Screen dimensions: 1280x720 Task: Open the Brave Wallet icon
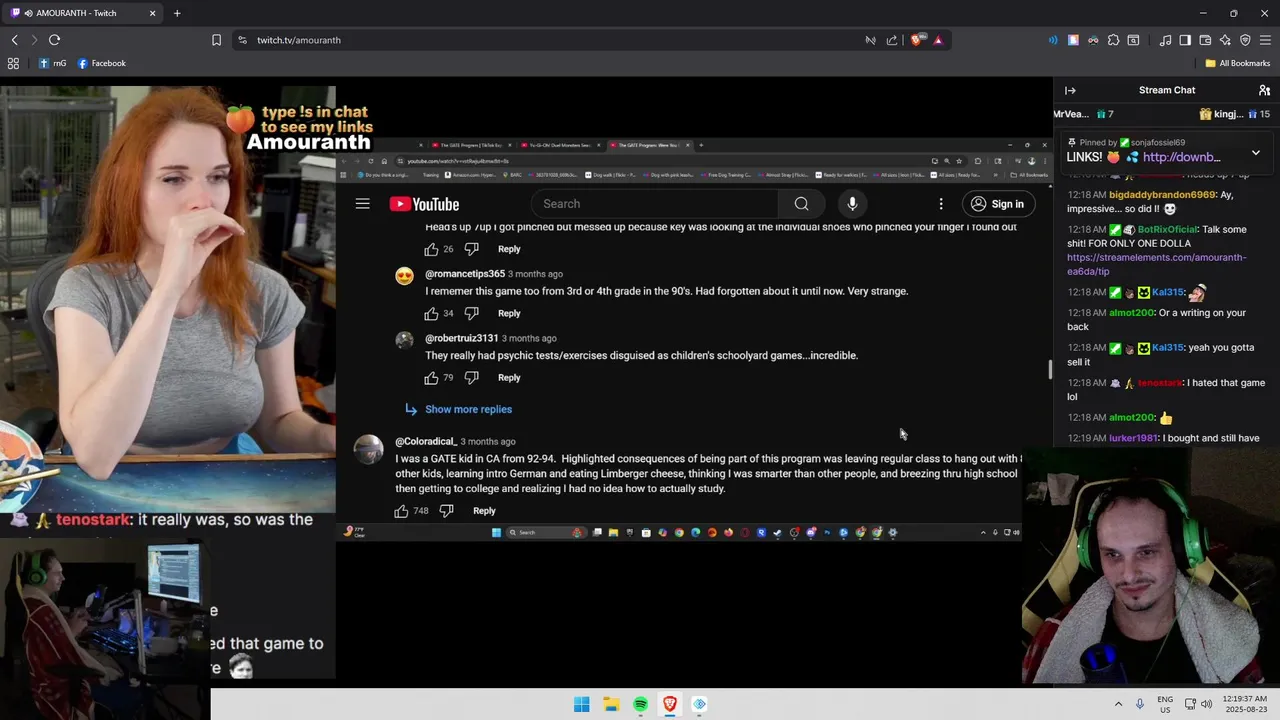[x=1205, y=40]
